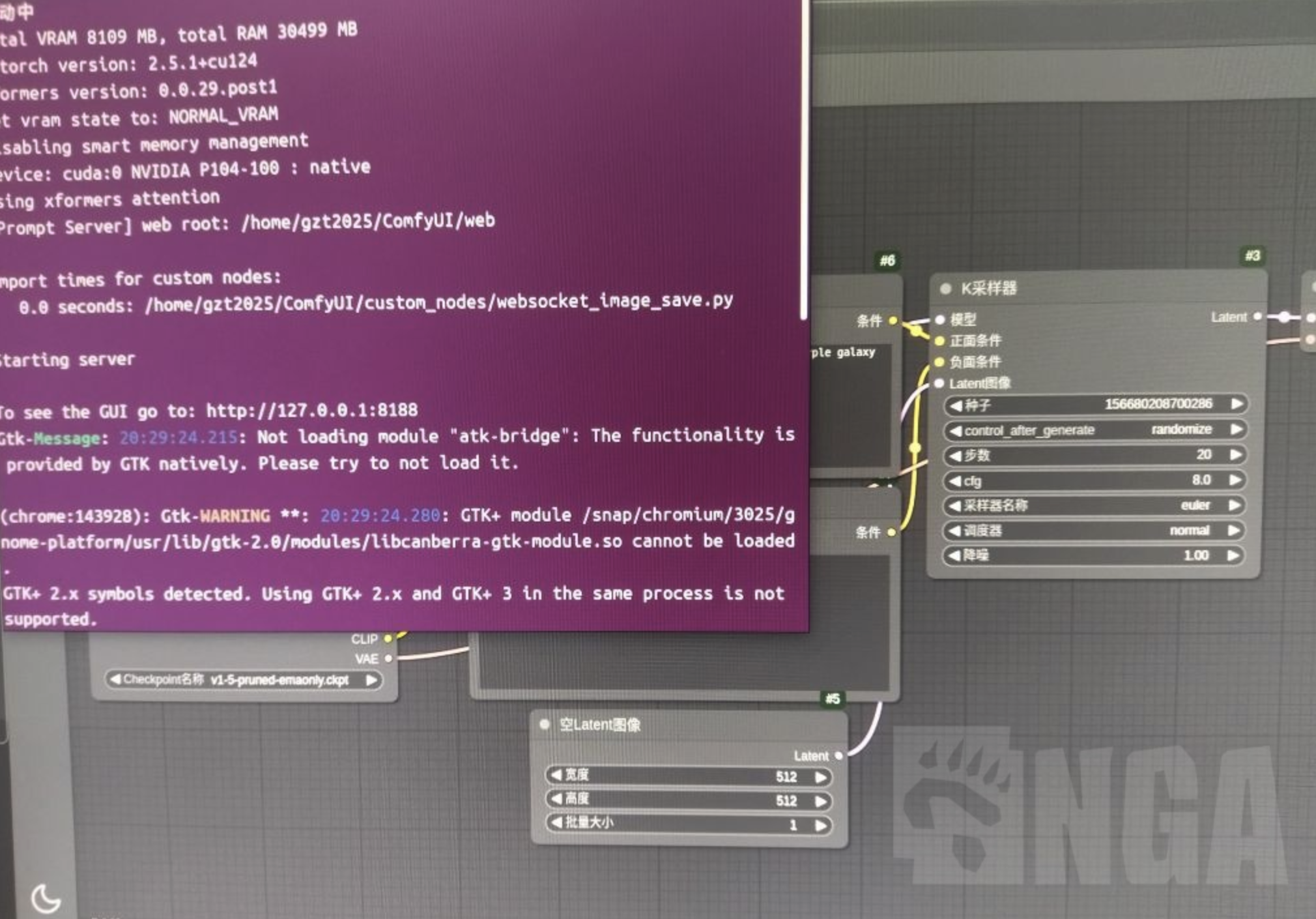1316x919 pixels.
Task: Toggle the moon dark-mode icon
Action: [46, 898]
